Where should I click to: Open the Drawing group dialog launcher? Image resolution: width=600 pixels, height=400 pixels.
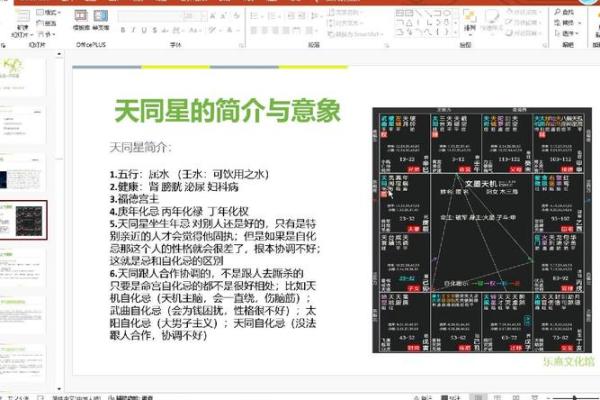coord(545,45)
